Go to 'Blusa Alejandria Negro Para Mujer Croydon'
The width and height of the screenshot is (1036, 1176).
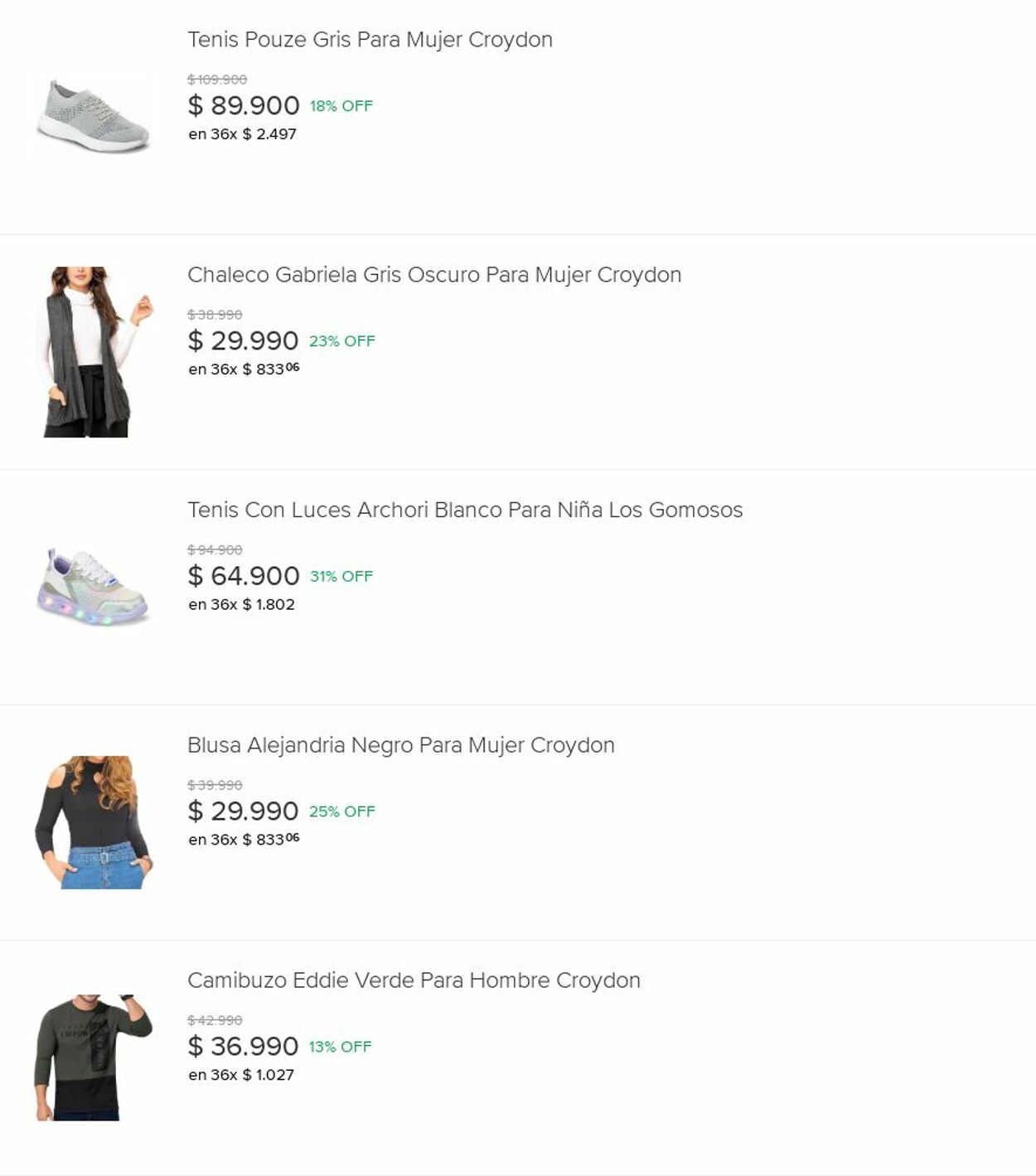coord(400,746)
